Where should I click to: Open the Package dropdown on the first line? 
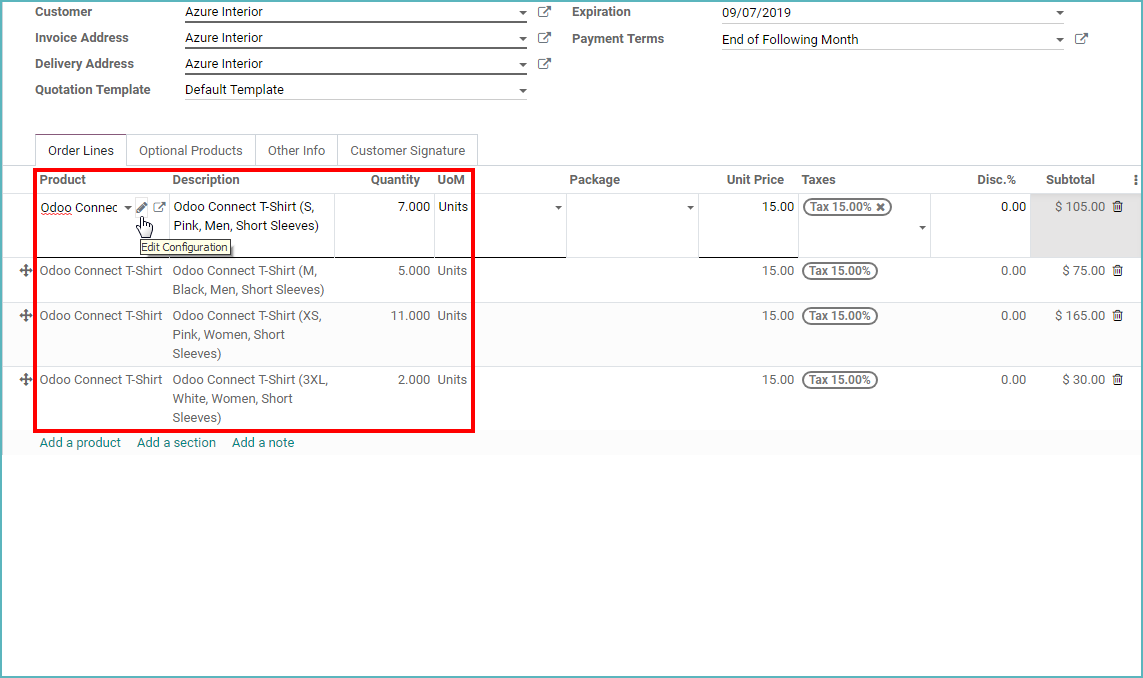(x=689, y=208)
